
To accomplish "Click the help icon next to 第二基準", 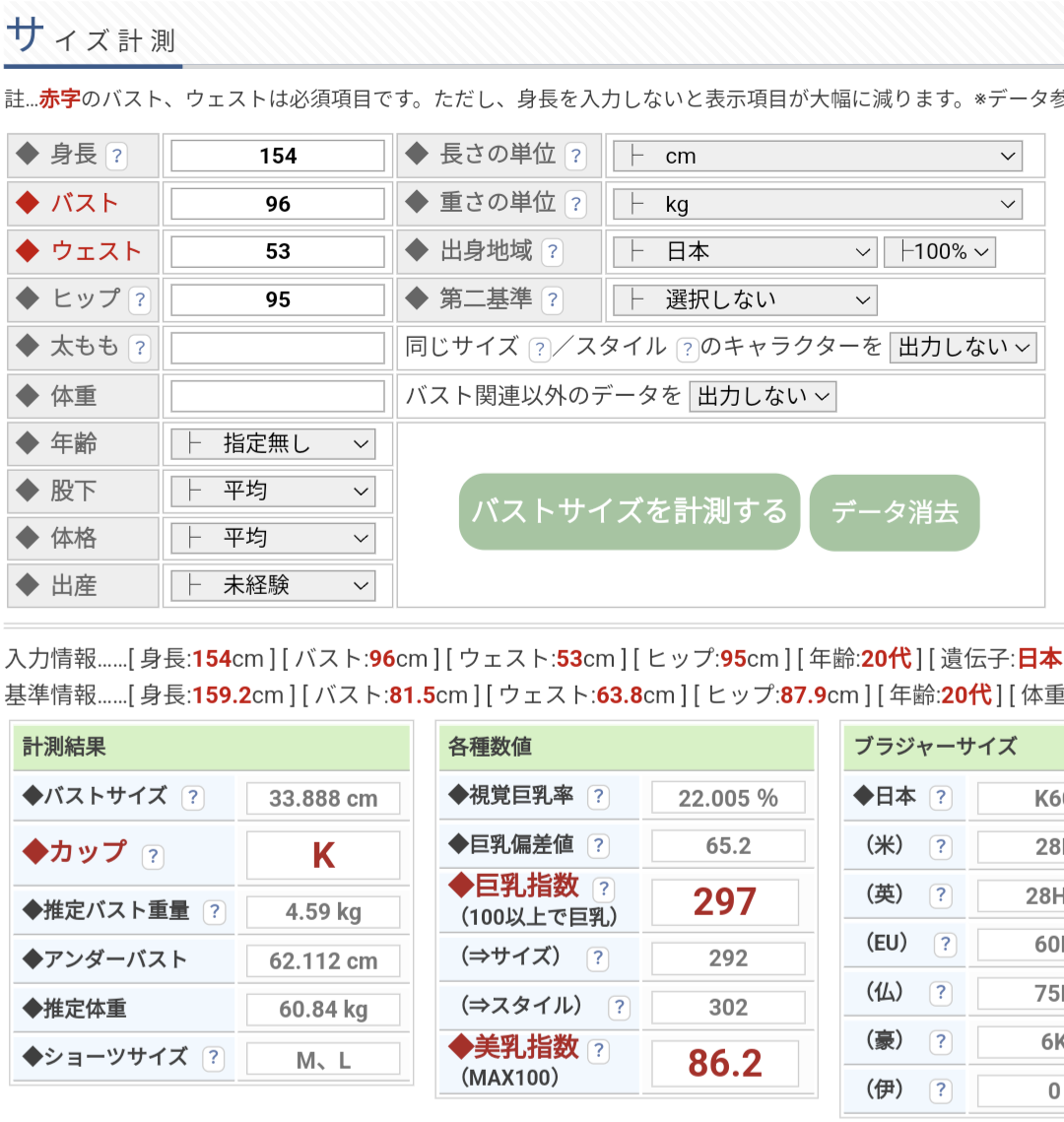I will [x=553, y=299].
